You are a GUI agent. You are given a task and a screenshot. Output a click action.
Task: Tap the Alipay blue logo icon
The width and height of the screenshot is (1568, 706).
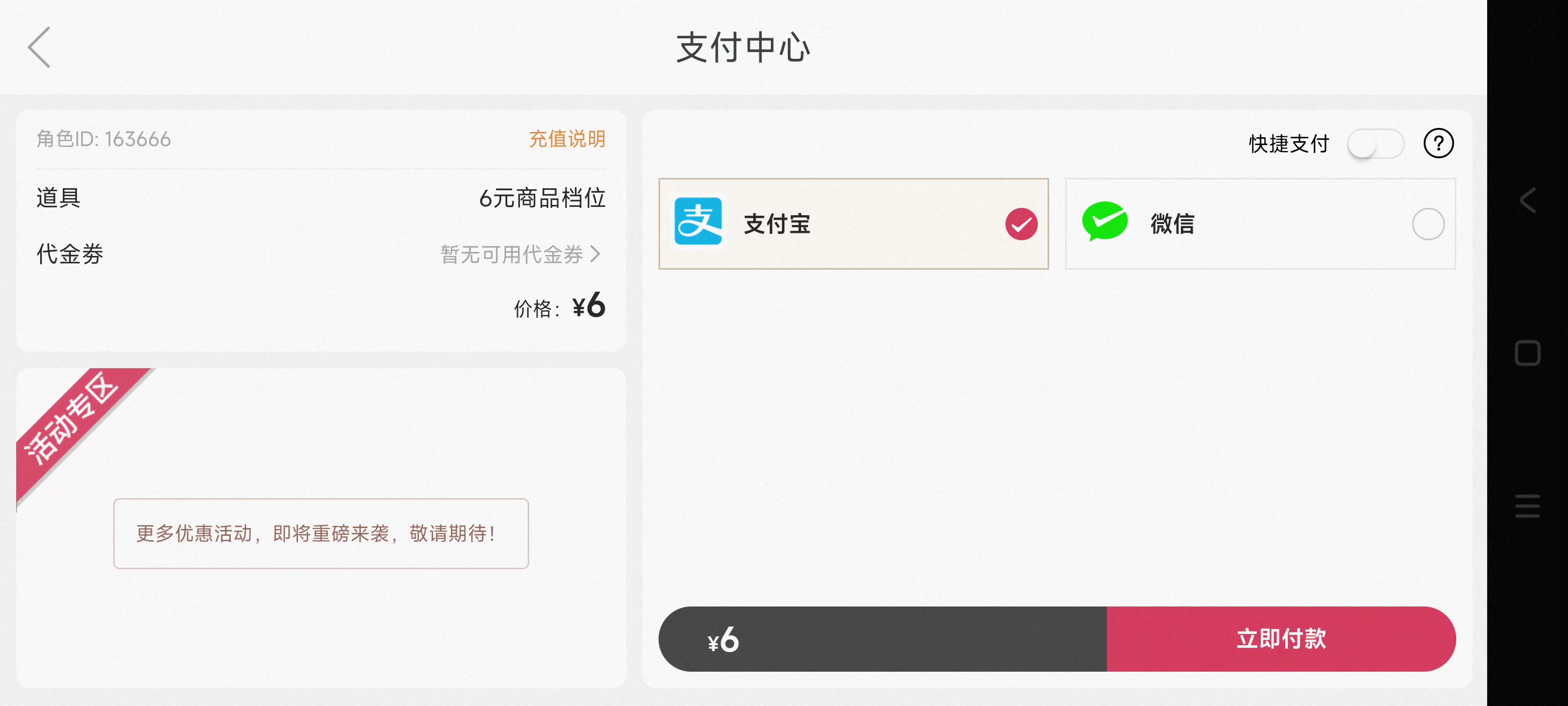(x=698, y=222)
